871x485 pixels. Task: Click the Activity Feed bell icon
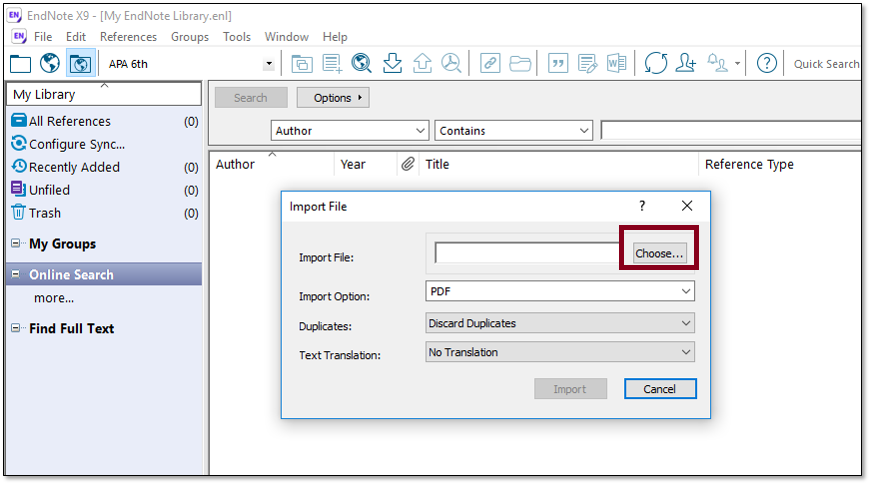click(x=718, y=63)
